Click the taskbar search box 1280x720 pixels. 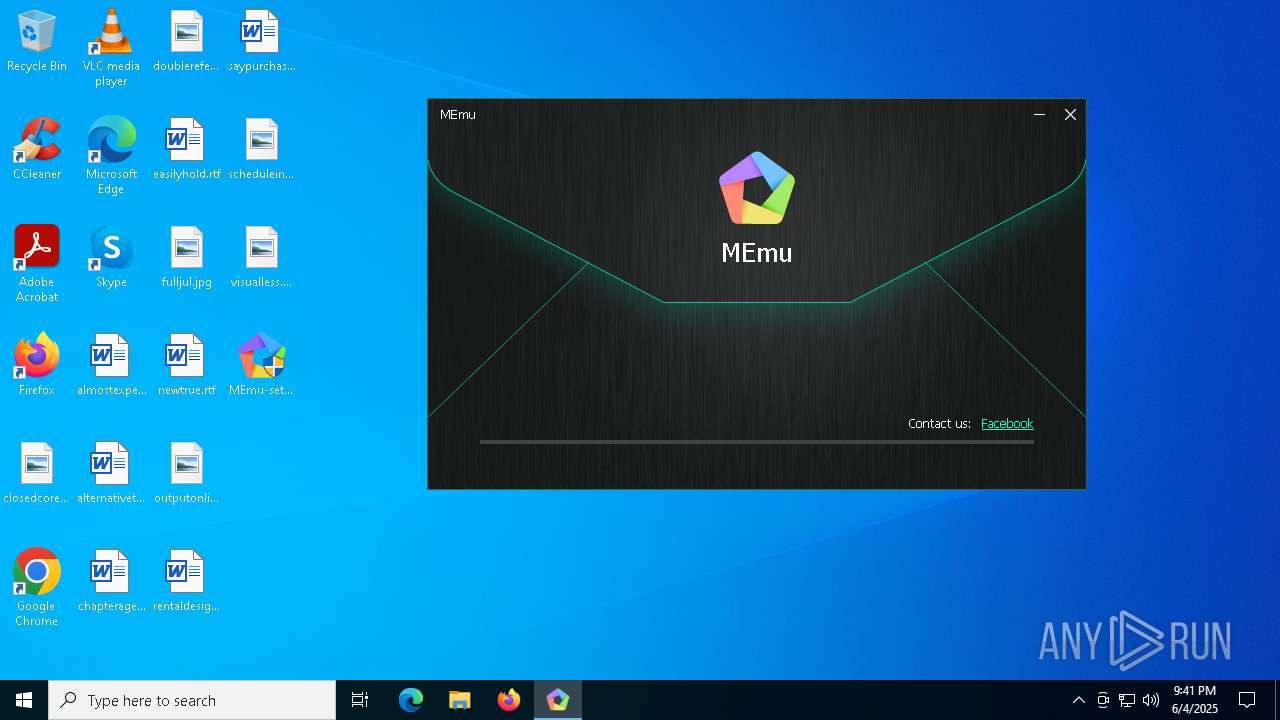192,700
